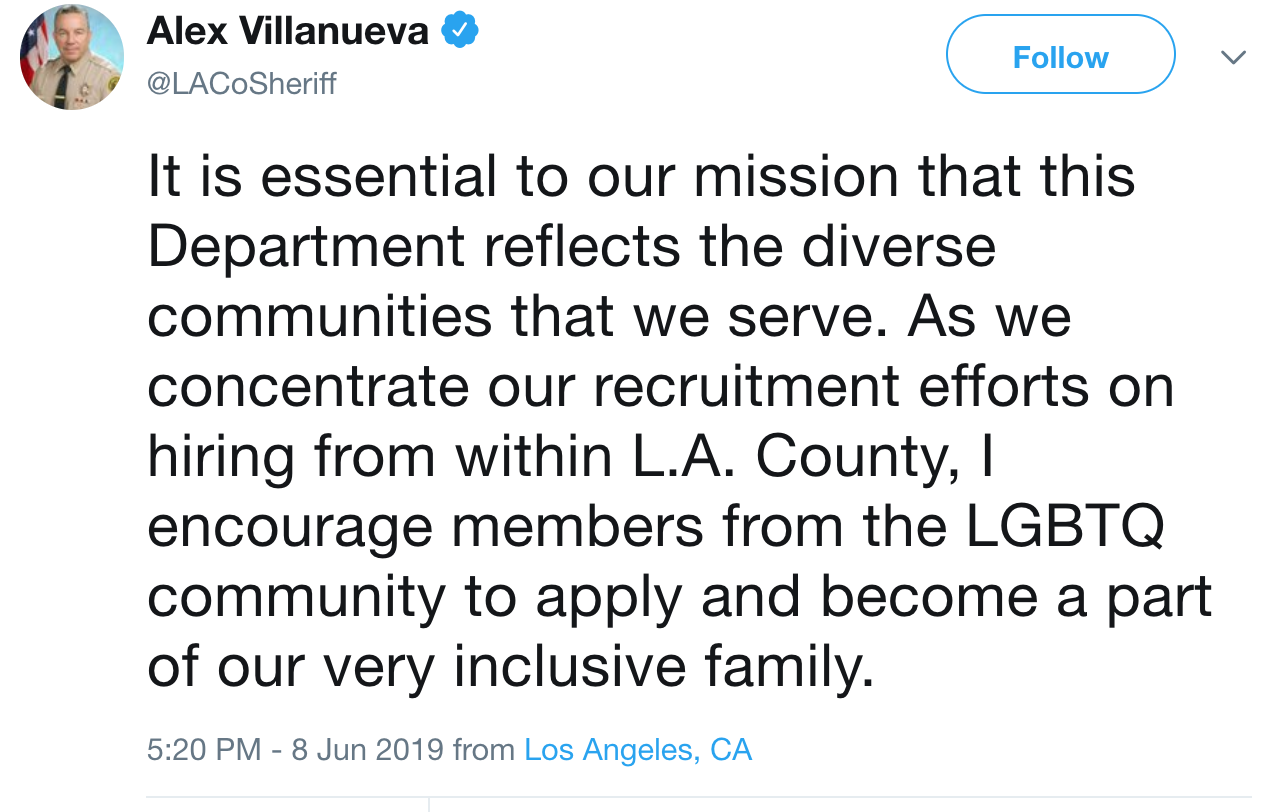Open the tweet options chevron menu
The height and width of the screenshot is (812, 1270).
click(1234, 58)
